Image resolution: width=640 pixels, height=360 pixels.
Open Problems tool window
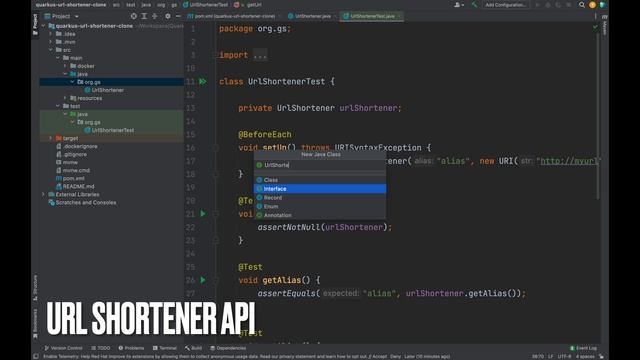[x=131, y=348]
